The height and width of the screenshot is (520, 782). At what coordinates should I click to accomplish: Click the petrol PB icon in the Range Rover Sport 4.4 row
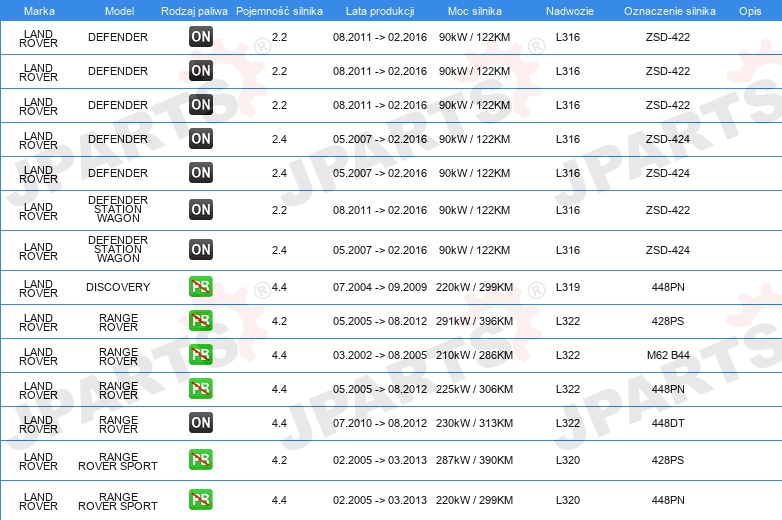click(201, 500)
